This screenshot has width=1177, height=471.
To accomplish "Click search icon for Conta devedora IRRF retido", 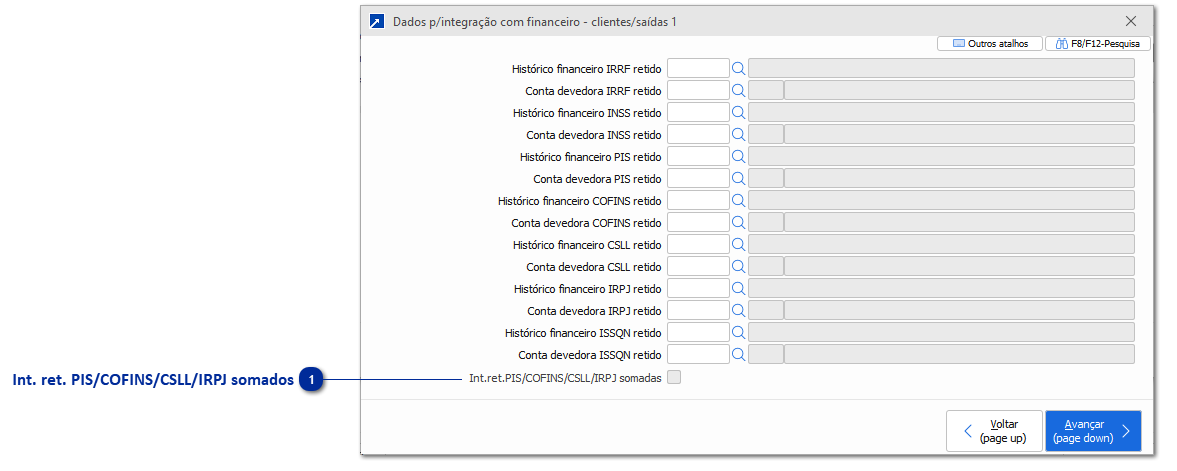I will 739,90.
